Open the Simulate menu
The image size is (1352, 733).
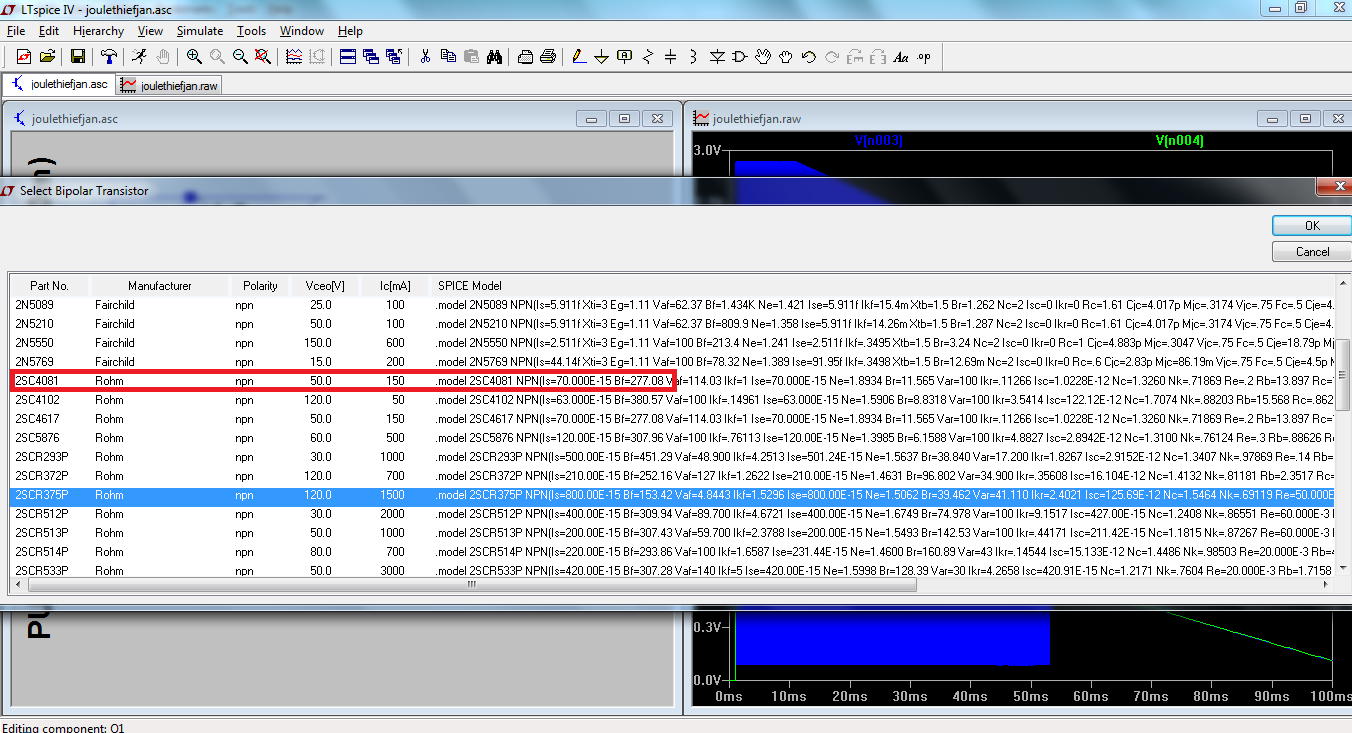tap(200, 31)
